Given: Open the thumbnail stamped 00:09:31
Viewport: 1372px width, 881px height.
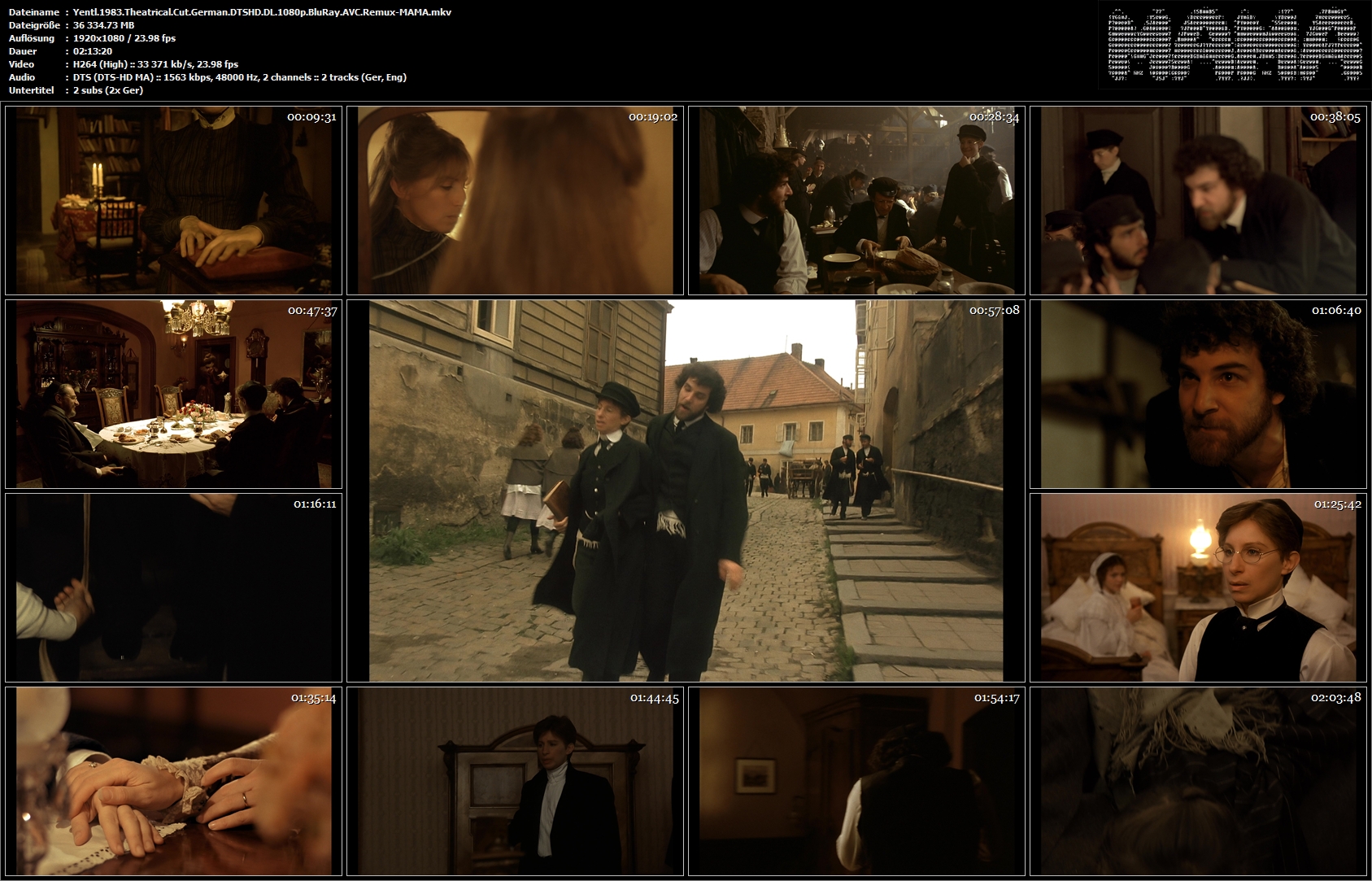Looking at the screenshot, I should tap(173, 200).
